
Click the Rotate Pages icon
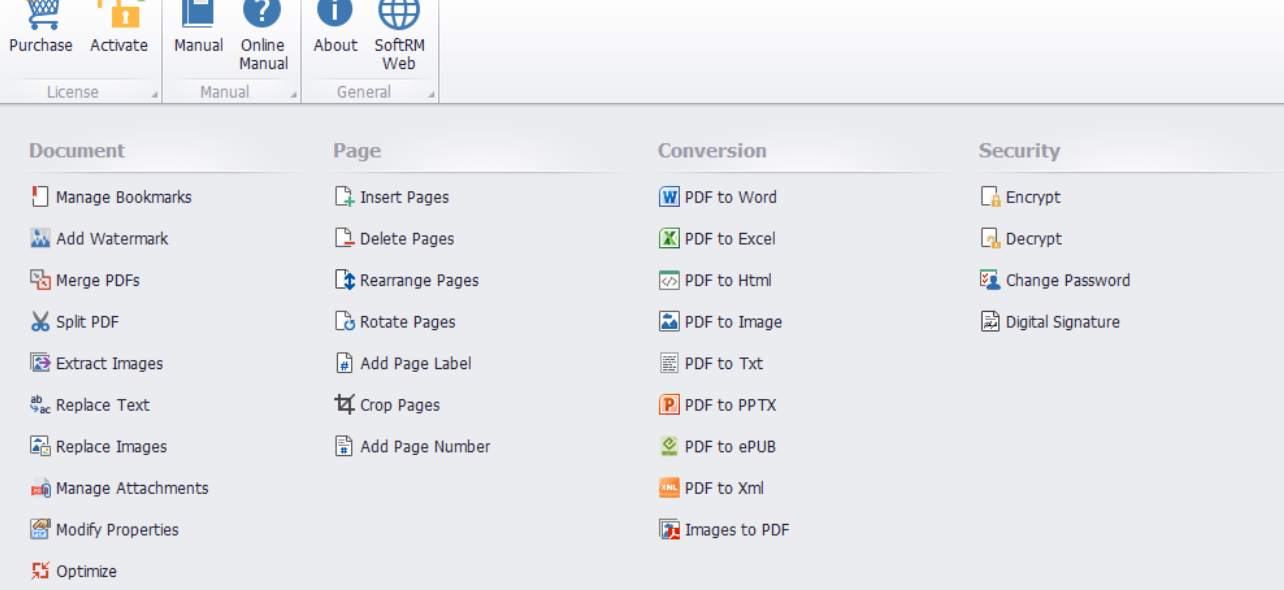[x=345, y=322]
